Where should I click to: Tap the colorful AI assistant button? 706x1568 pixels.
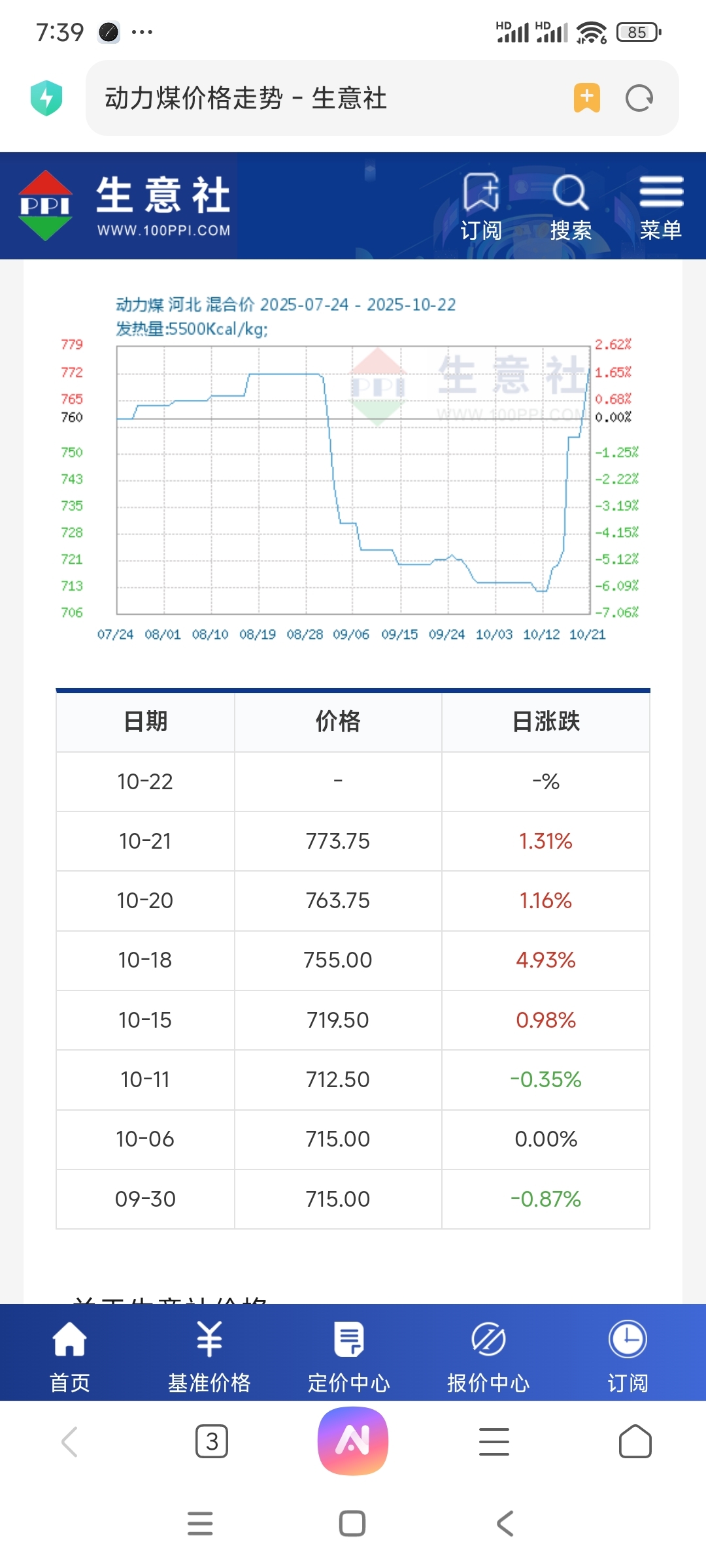tap(353, 1441)
